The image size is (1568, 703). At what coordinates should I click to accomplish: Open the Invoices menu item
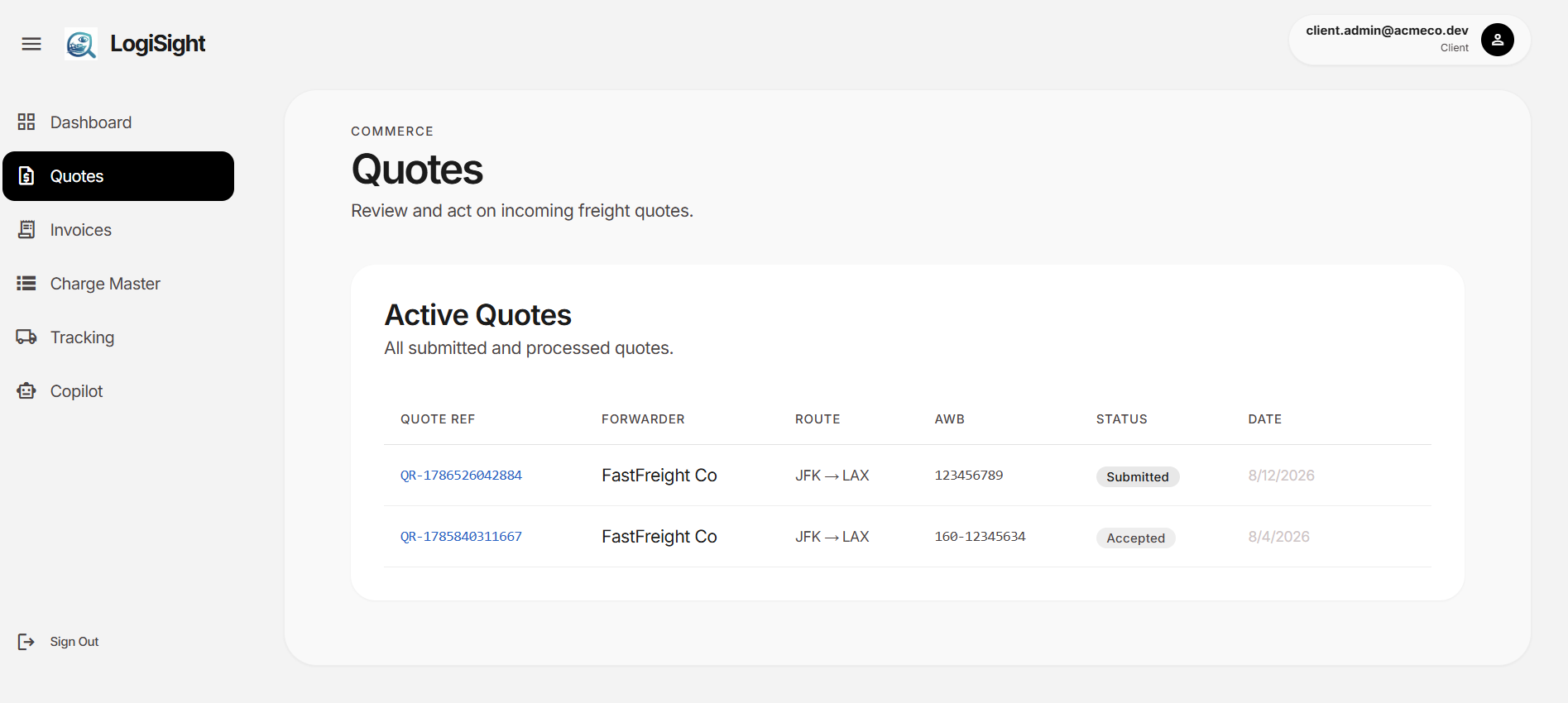(x=118, y=230)
